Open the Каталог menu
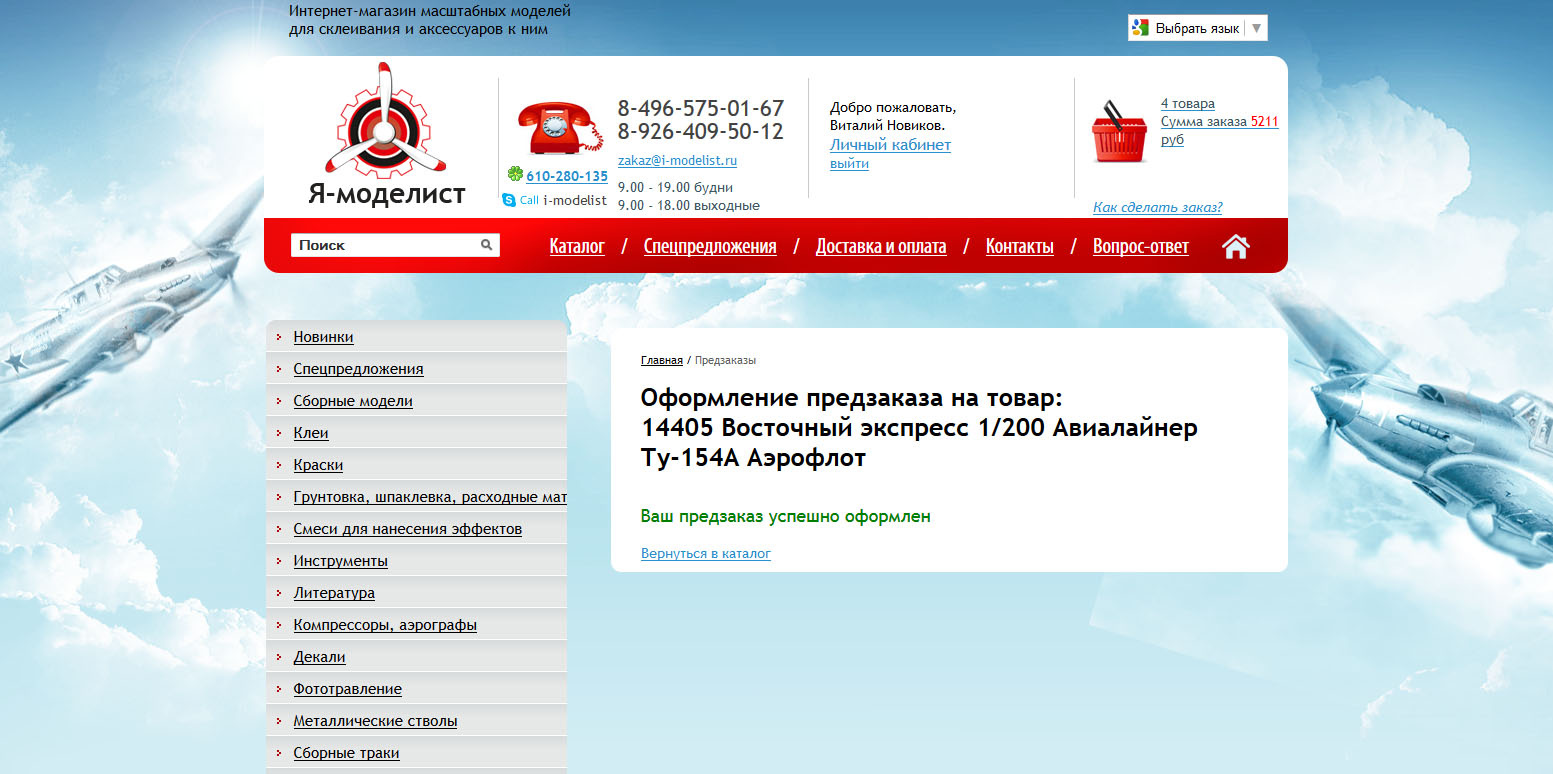The width and height of the screenshot is (1553, 774). [576, 245]
